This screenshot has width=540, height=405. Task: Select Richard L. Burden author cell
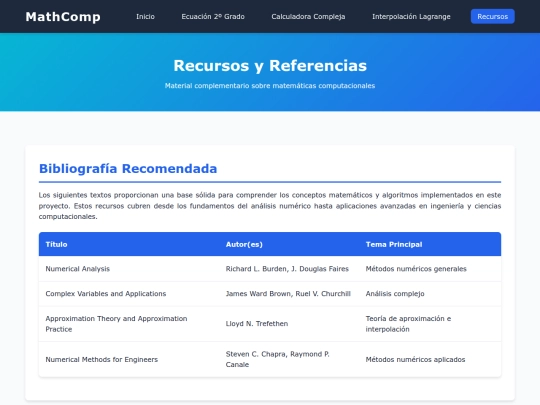point(289,269)
